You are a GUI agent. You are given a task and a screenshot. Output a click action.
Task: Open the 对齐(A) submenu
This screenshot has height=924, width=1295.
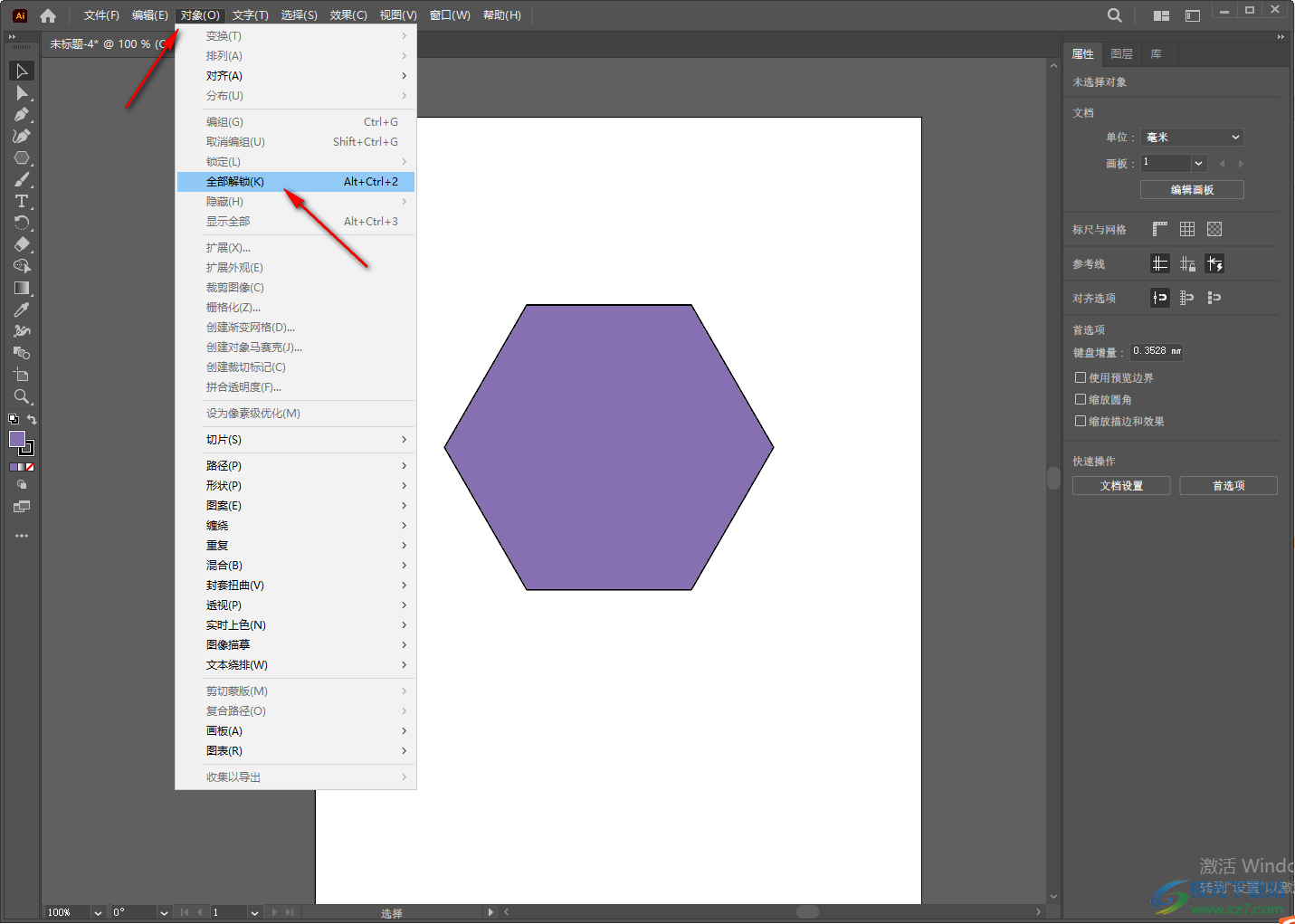tap(296, 76)
